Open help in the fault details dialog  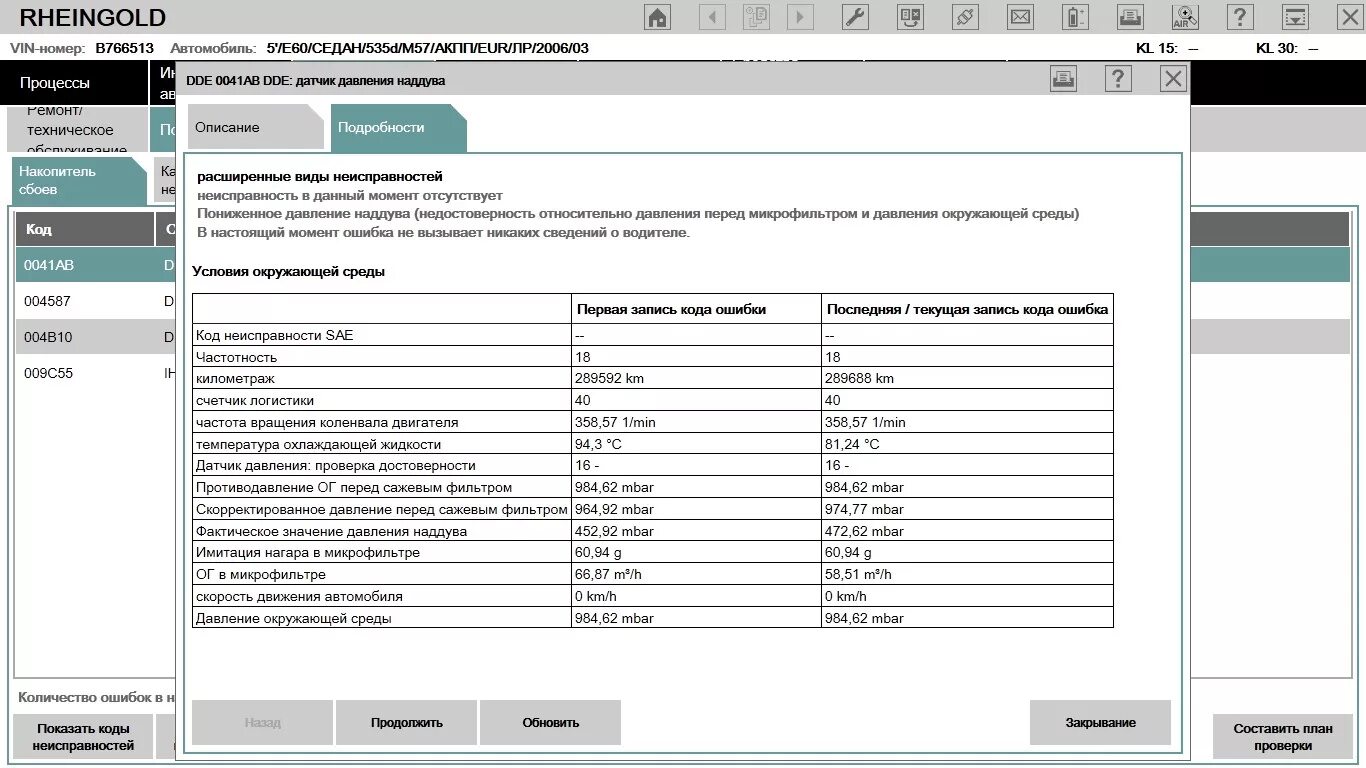(1118, 80)
